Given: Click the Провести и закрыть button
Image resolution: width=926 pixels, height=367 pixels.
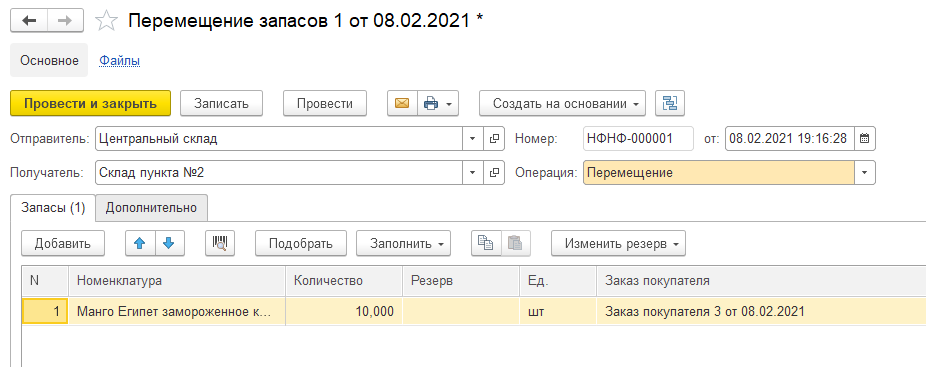Looking at the screenshot, I should [x=90, y=103].
